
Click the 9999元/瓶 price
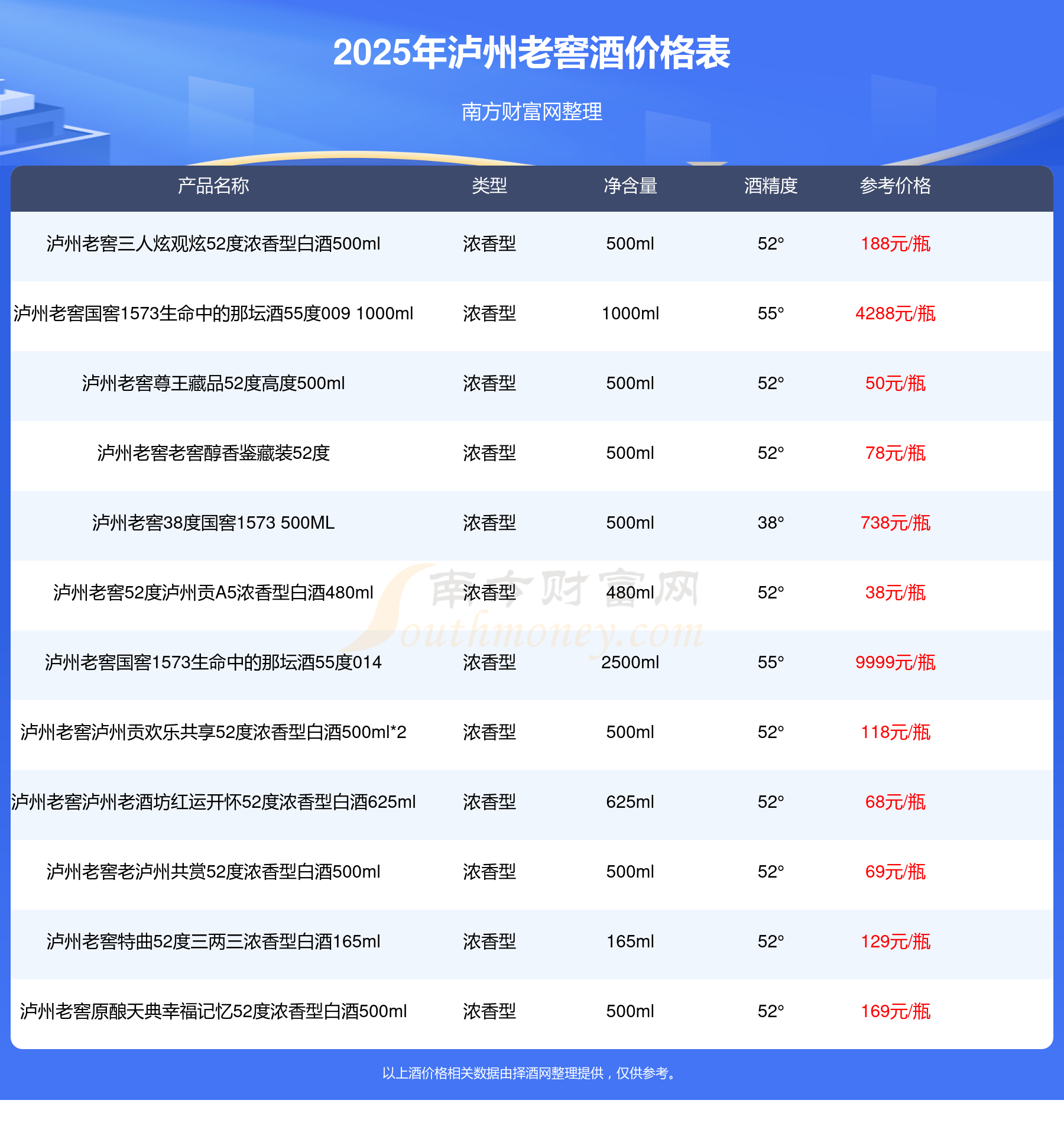(x=896, y=662)
